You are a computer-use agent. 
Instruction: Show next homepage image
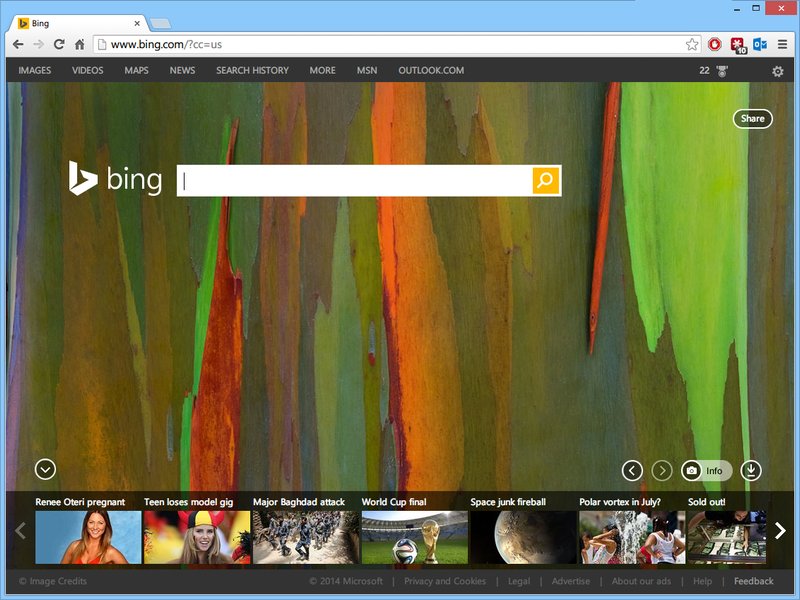(662, 470)
